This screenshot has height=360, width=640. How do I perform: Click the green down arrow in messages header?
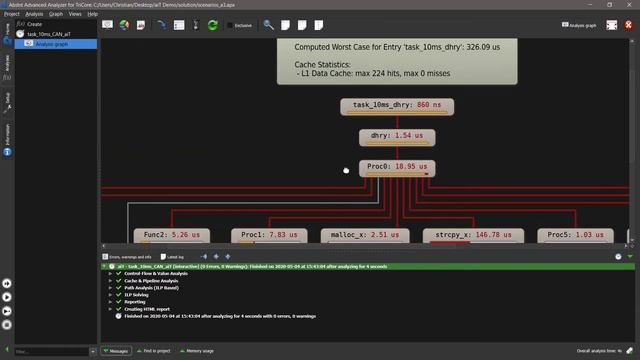click(630, 256)
